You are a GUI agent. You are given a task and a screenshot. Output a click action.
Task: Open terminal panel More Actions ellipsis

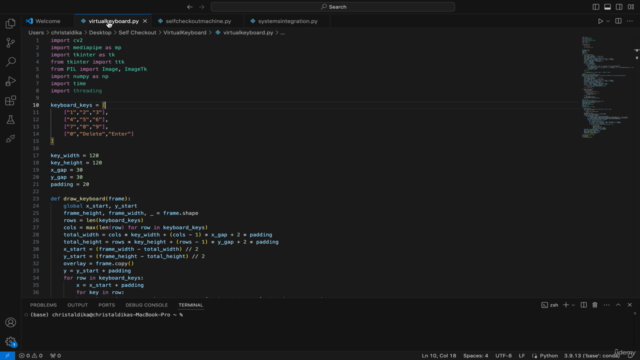click(x=607, y=305)
